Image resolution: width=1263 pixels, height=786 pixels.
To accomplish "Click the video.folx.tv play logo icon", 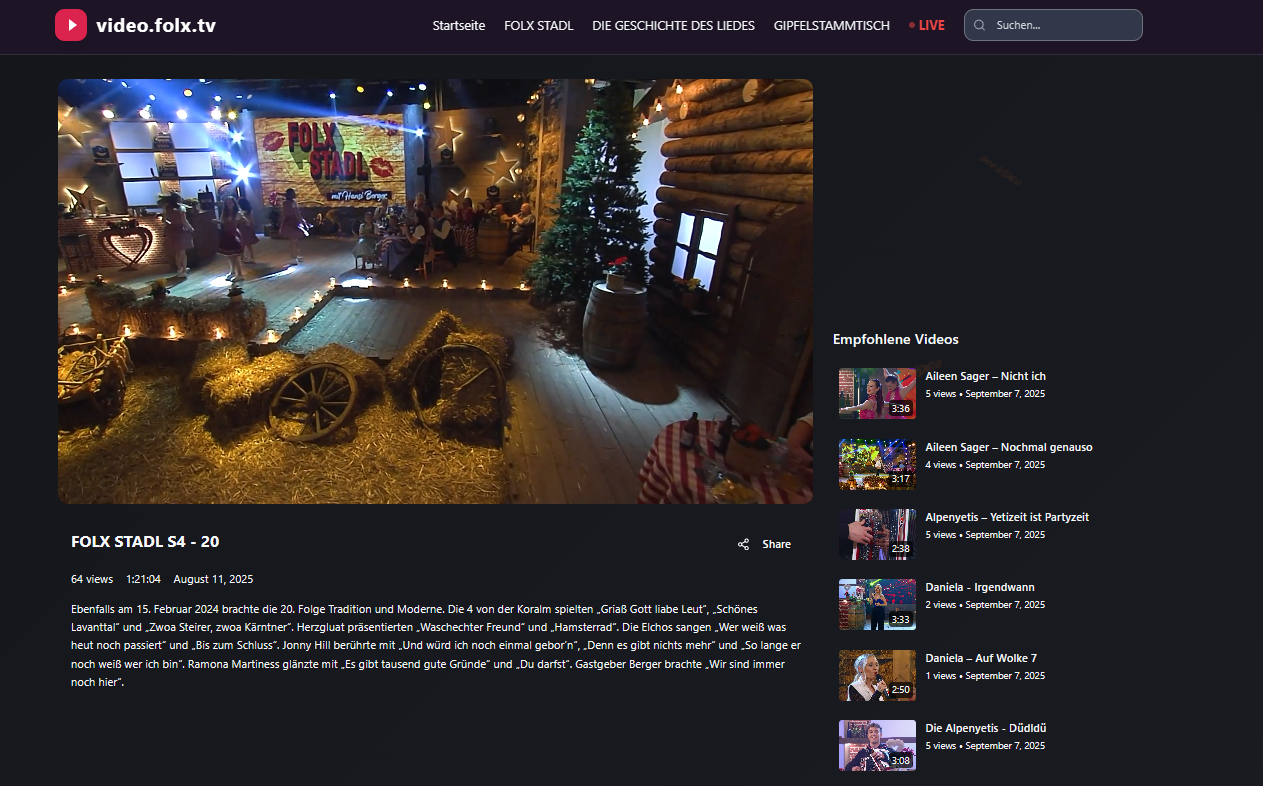I will [71, 25].
